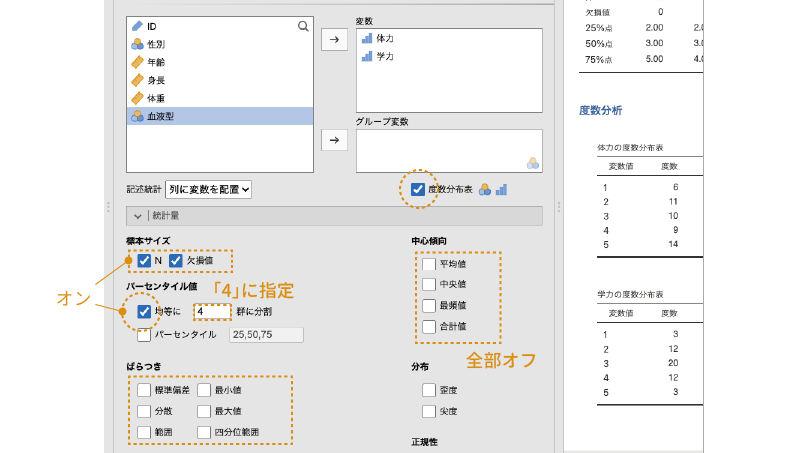Collapse the 統計量 section
The width and height of the screenshot is (800, 453).
(x=138, y=215)
